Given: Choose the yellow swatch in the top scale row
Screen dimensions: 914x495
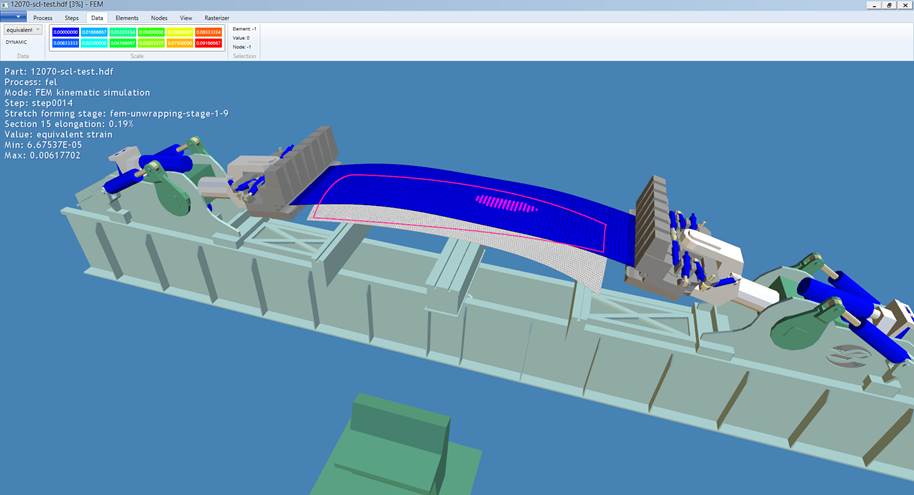Looking at the screenshot, I should (181, 32).
